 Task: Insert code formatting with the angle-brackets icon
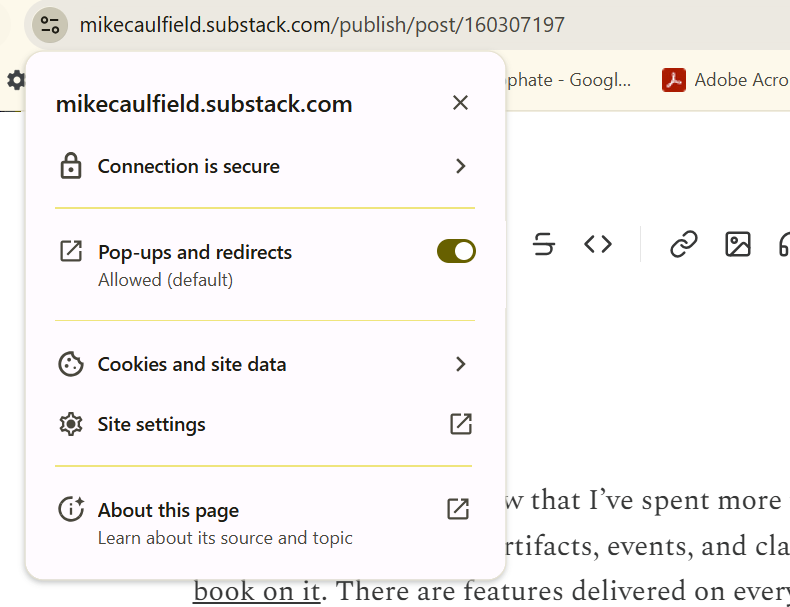tap(598, 244)
